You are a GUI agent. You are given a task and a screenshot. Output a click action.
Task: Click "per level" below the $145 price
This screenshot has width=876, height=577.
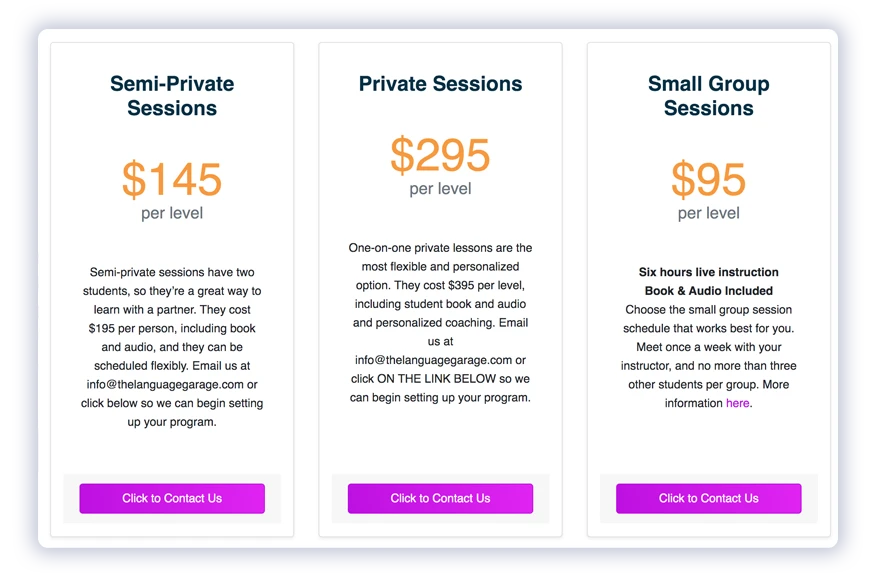[172, 213]
